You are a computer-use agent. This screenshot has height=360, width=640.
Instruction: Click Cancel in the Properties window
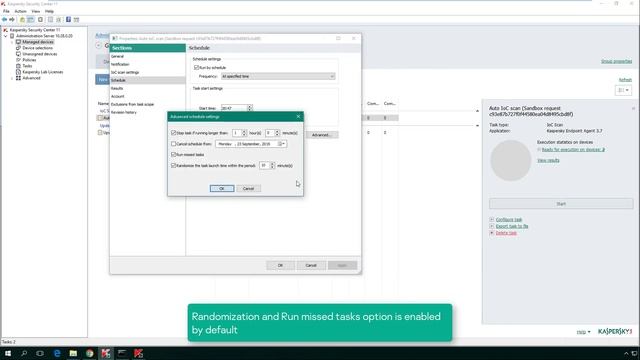tap(311, 265)
